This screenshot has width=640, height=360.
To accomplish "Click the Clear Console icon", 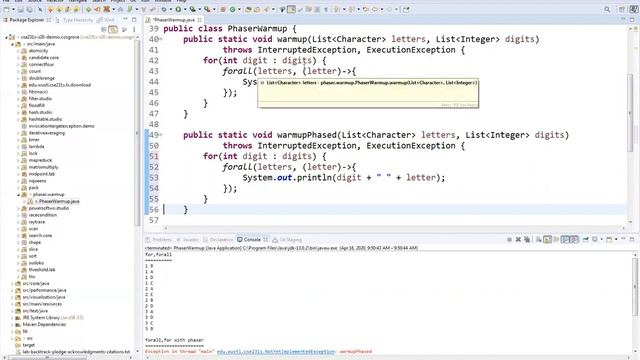I will point(538,239).
